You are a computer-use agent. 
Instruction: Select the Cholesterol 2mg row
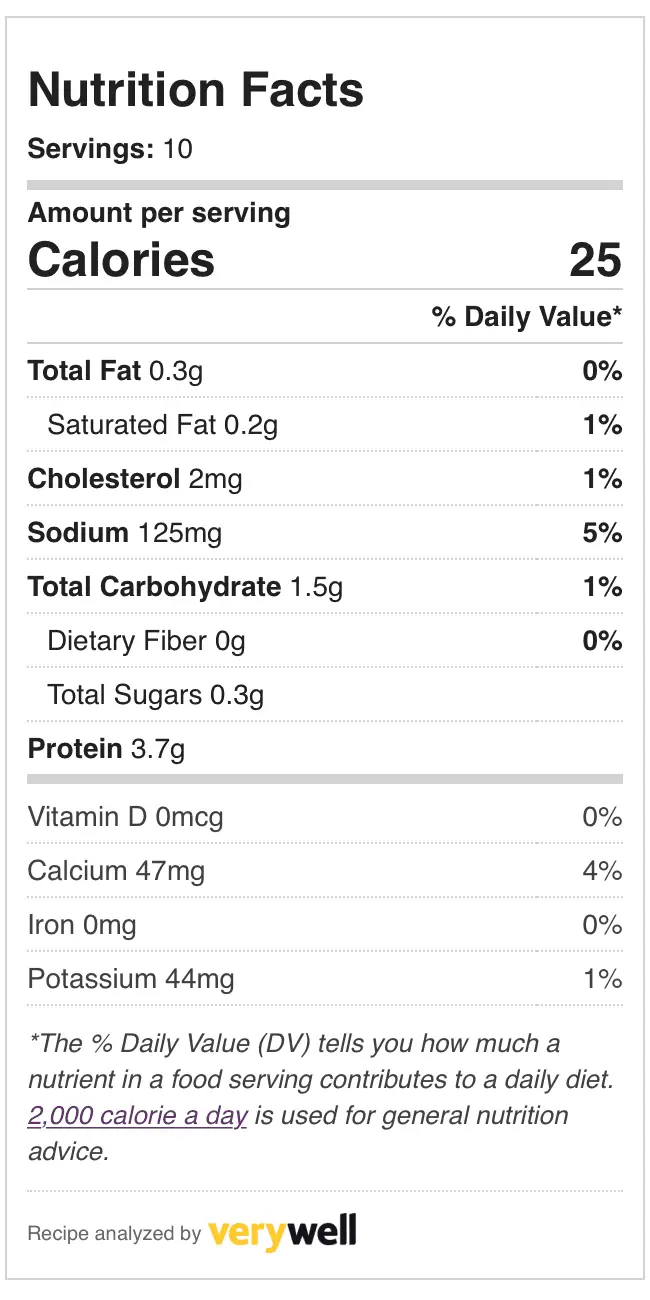(325, 479)
